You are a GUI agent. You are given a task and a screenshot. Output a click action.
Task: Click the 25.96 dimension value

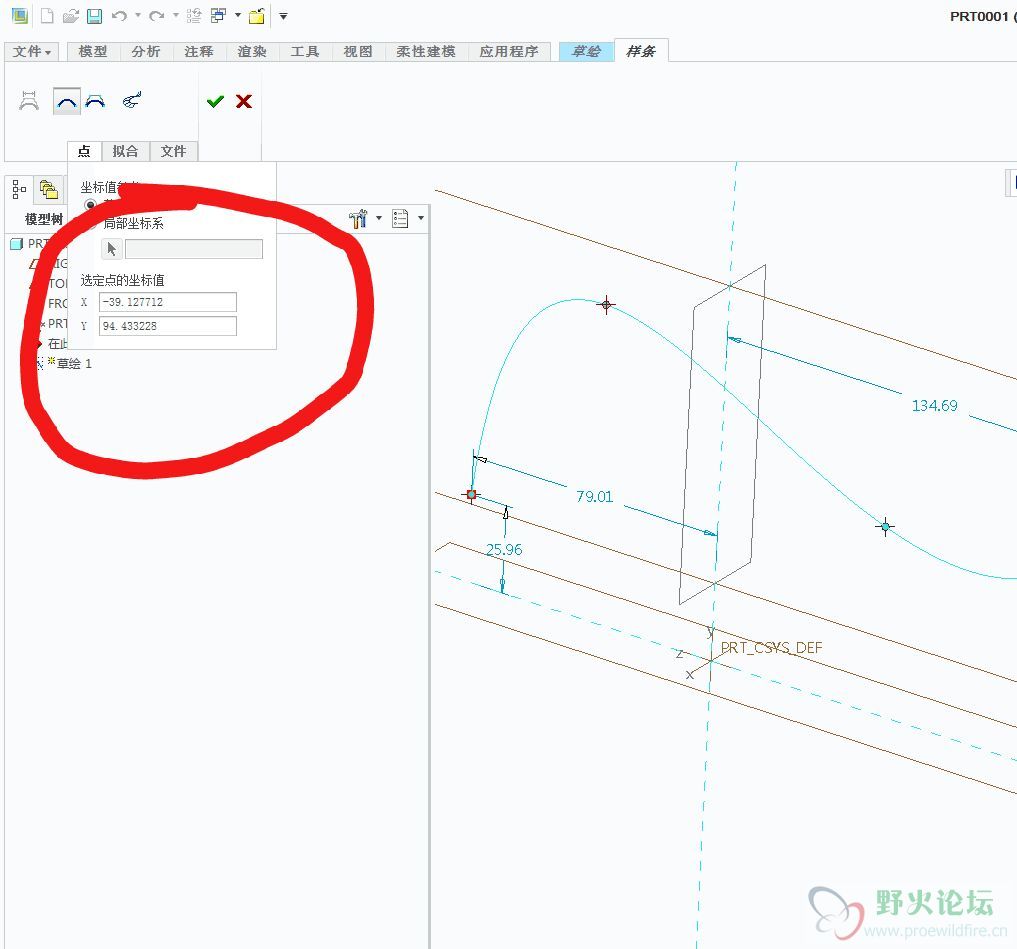coord(504,550)
